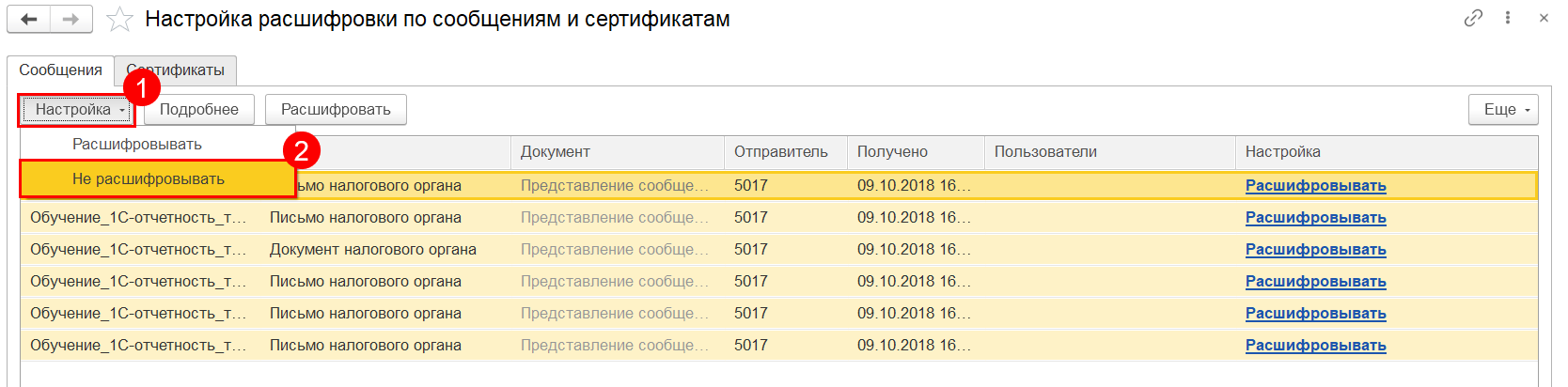Copy the link using the chain icon
Viewport: 1568px width, 387px height.
1473,18
